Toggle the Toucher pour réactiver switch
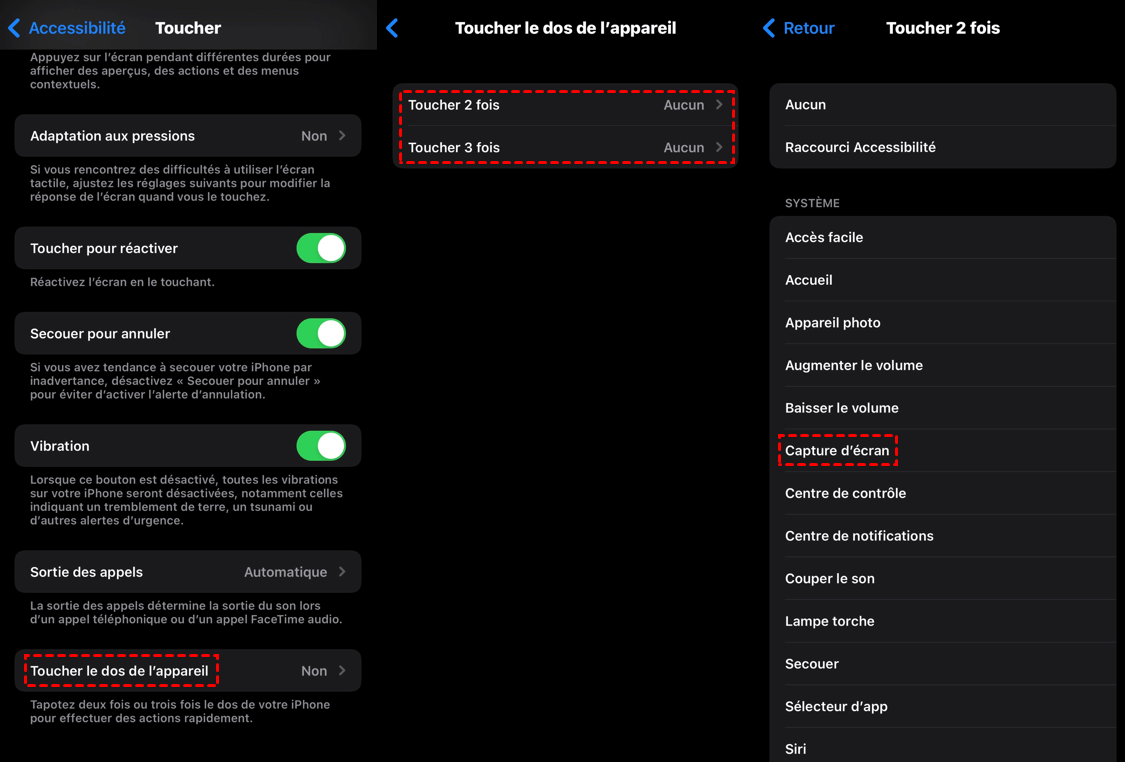This screenshot has height=762, width=1125. point(321,248)
